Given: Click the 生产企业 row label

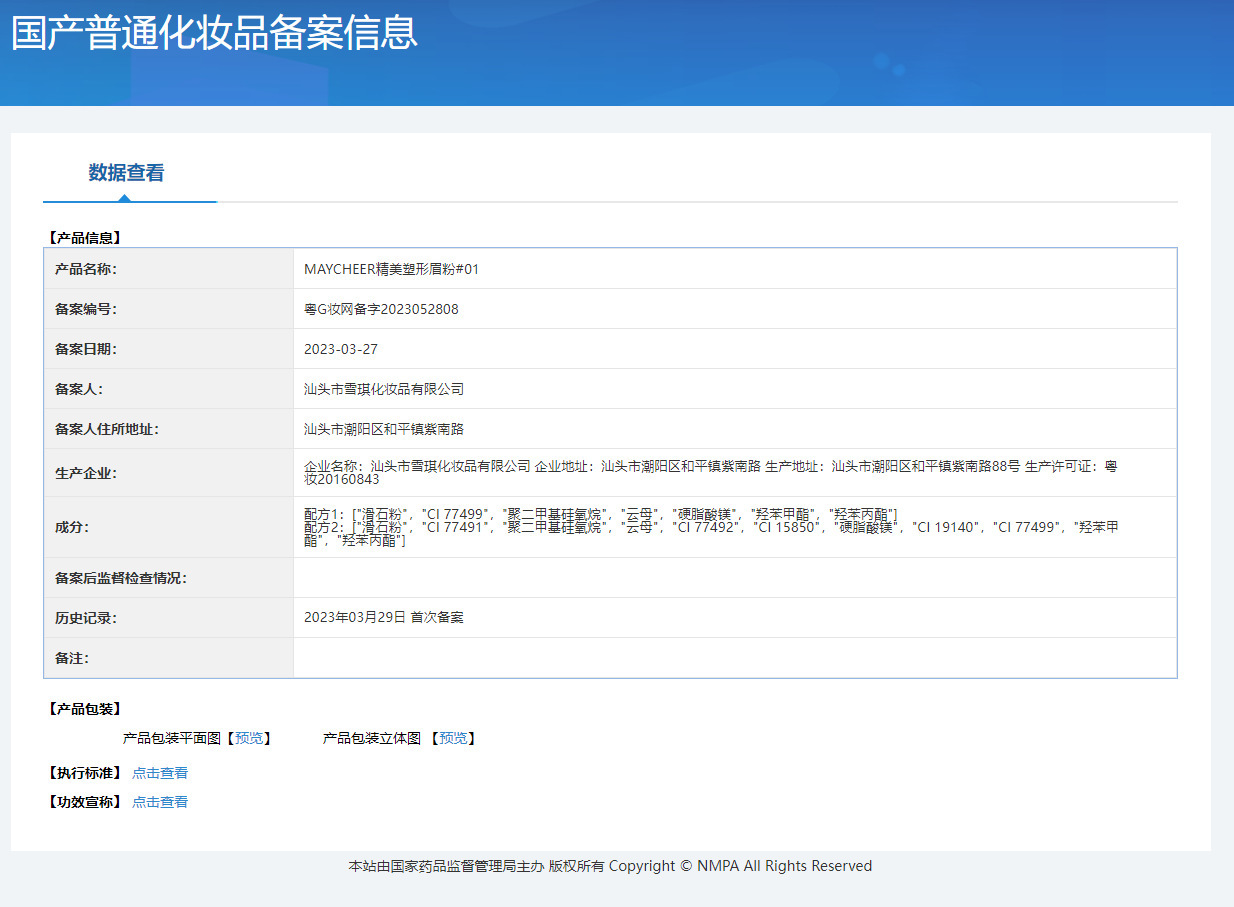Looking at the screenshot, I should click(86, 473).
